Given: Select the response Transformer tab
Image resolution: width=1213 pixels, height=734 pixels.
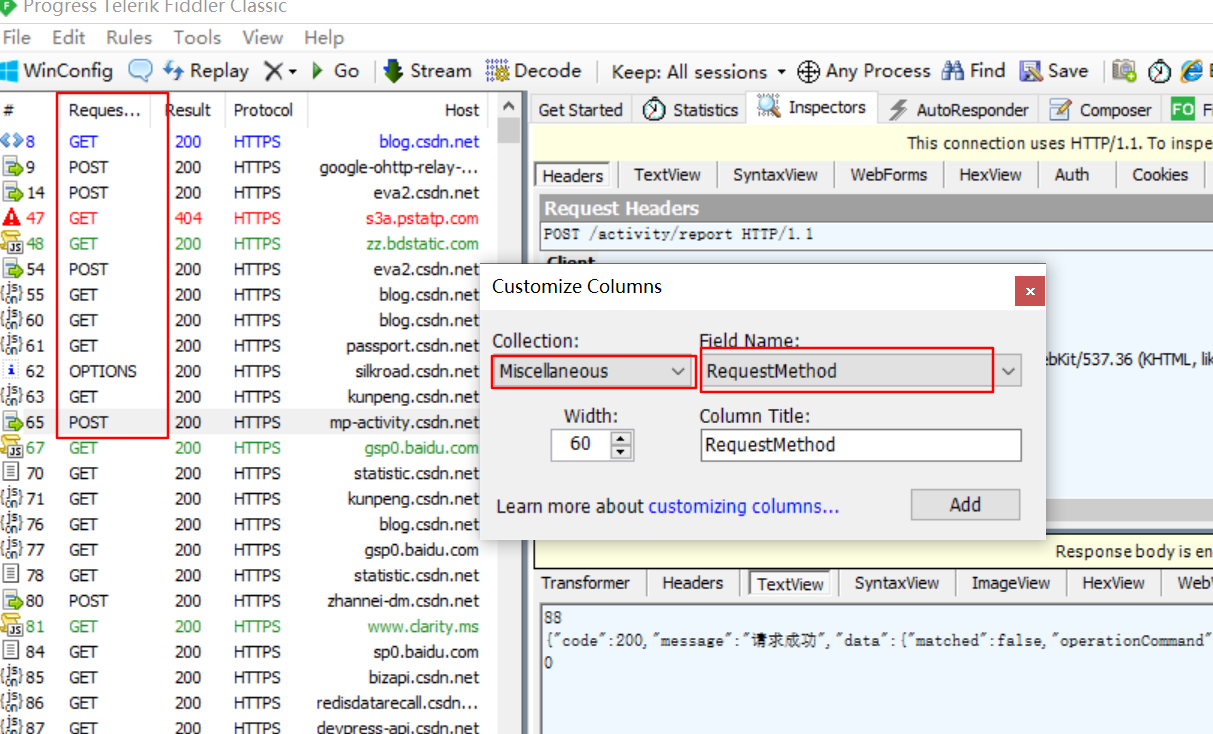Looking at the screenshot, I should [x=586, y=583].
